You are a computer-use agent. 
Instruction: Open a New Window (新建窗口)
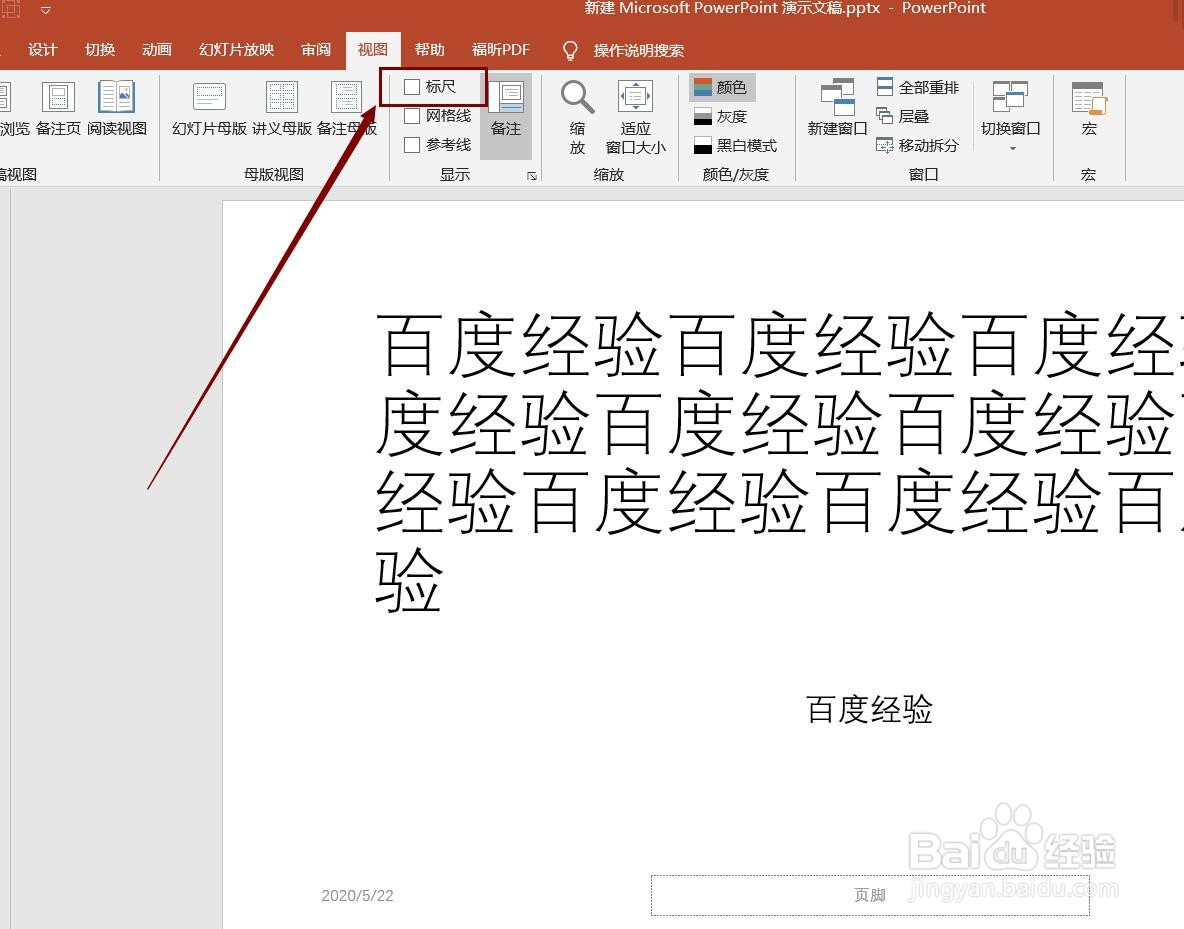click(837, 110)
